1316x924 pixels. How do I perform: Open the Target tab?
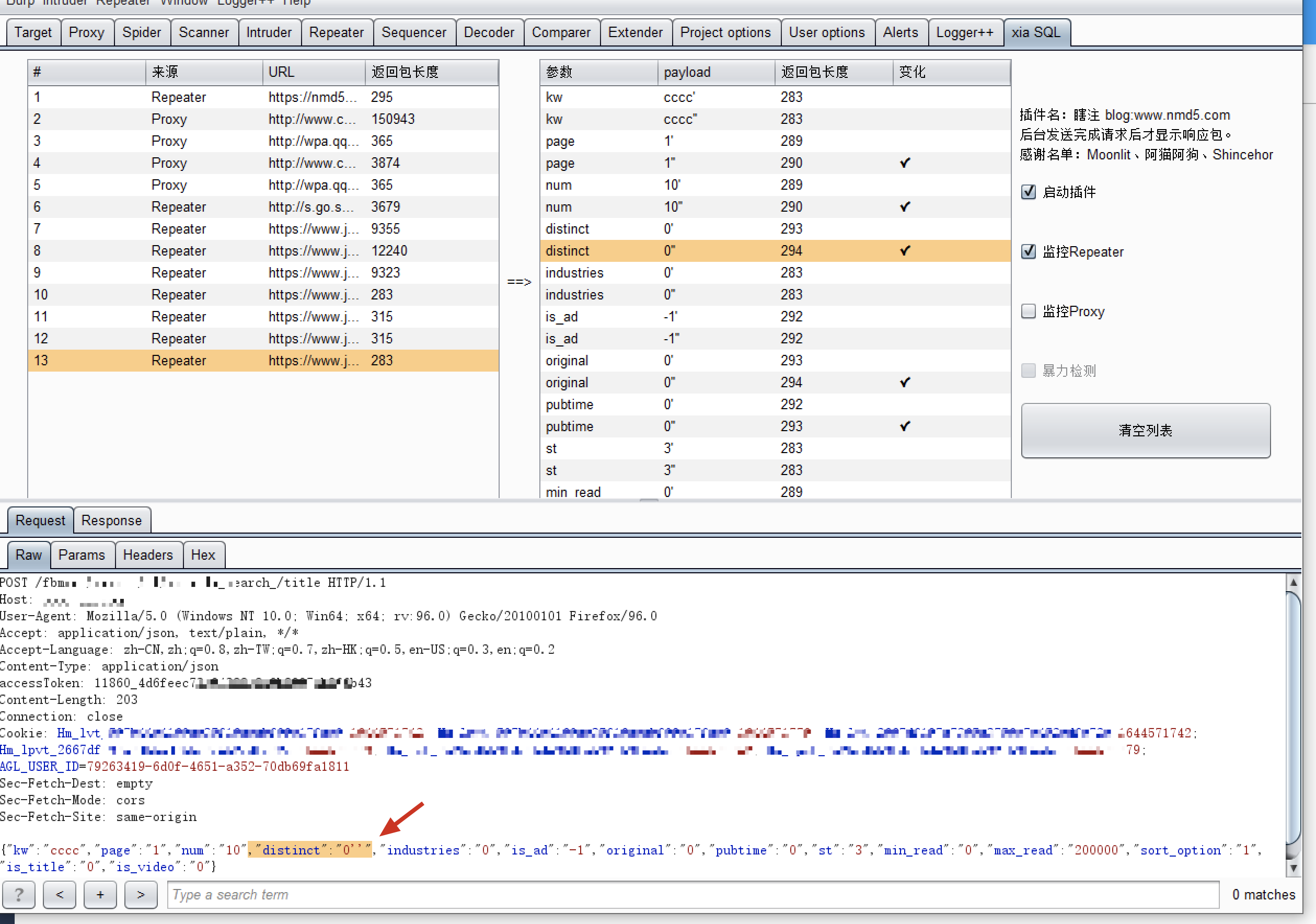[x=33, y=33]
